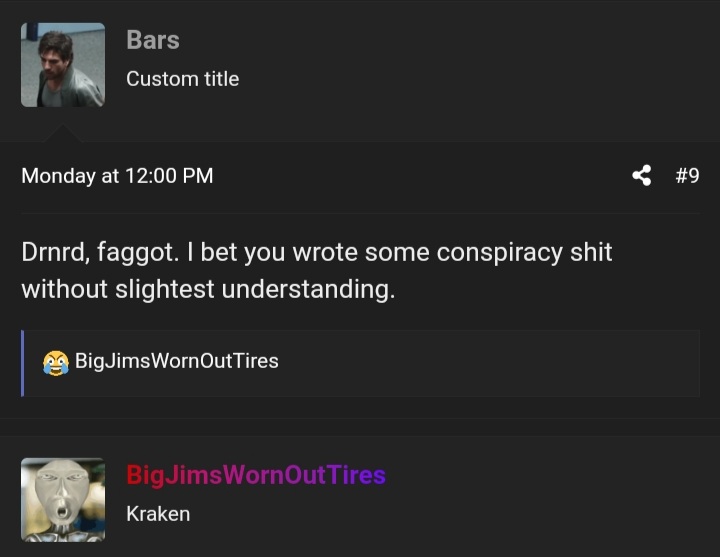The height and width of the screenshot is (557, 720).
Task: Click the Kraken user title
Action: coord(158,514)
